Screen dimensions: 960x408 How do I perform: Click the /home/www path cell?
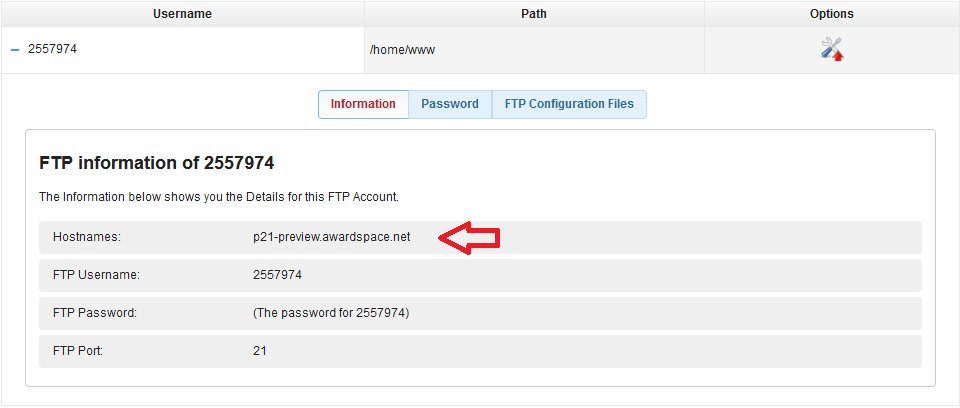click(x=402, y=49)
